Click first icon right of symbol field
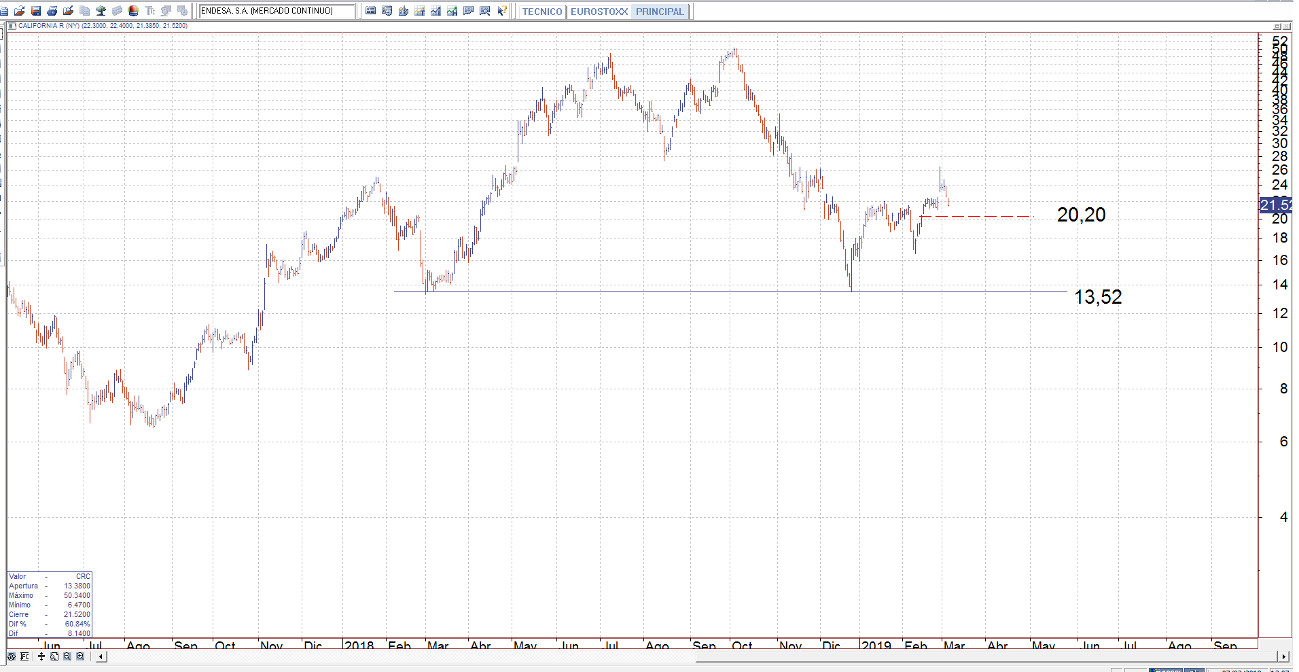 pos(370,11)
